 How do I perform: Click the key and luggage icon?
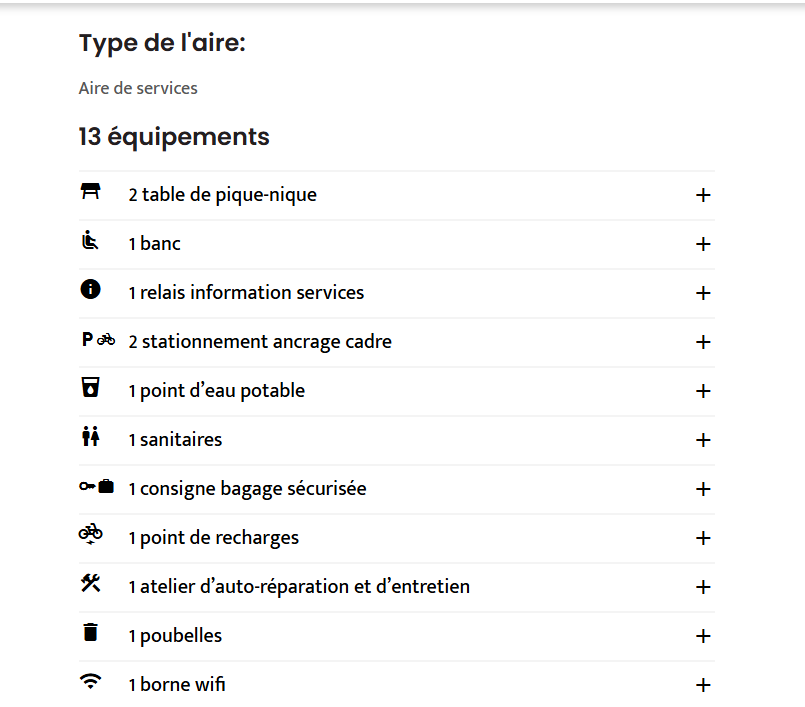(97, 486)
